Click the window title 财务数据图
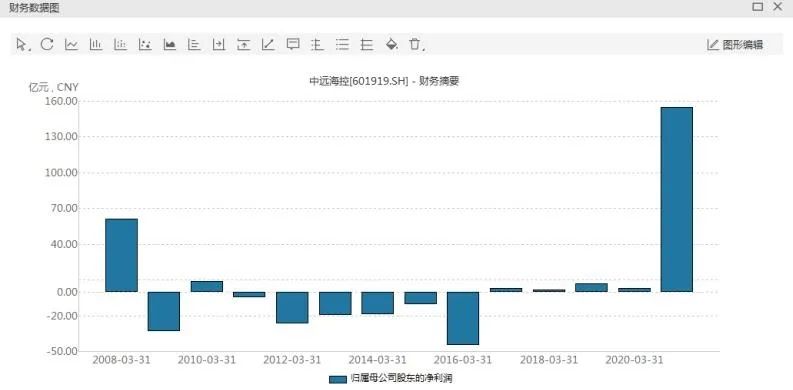 point(34,9)
